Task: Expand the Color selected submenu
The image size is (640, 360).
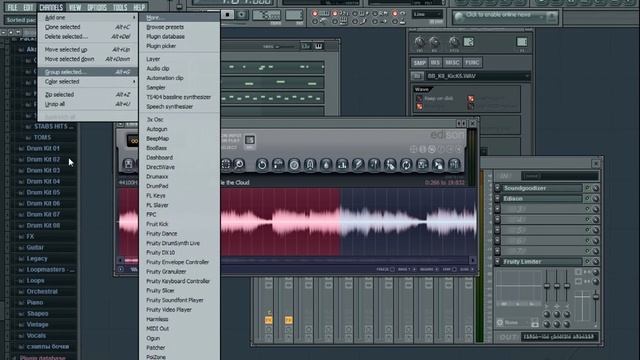Action: (87, 82)
